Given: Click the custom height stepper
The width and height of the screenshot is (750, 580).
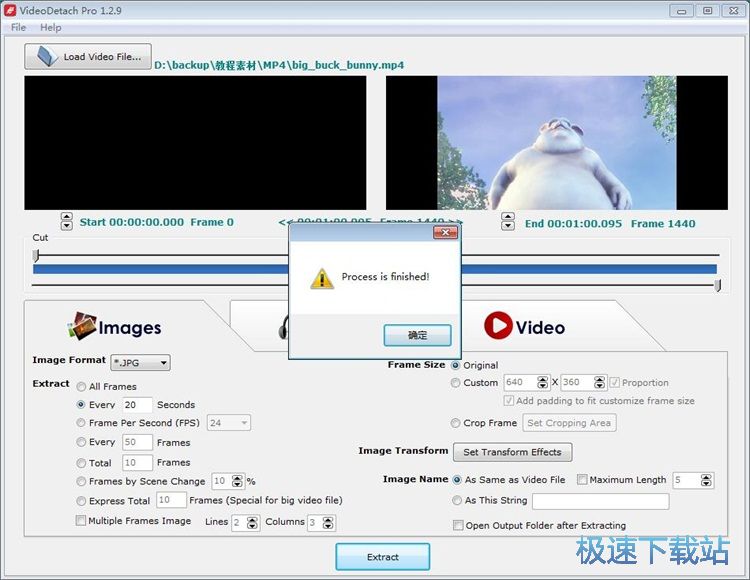Looking at the screenshot, I should coord(599,382).
